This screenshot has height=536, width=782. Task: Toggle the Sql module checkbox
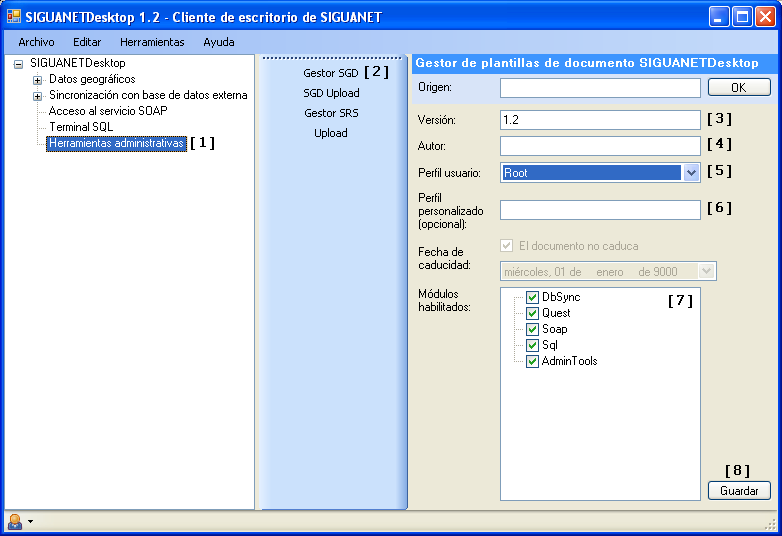pos(533,346)
